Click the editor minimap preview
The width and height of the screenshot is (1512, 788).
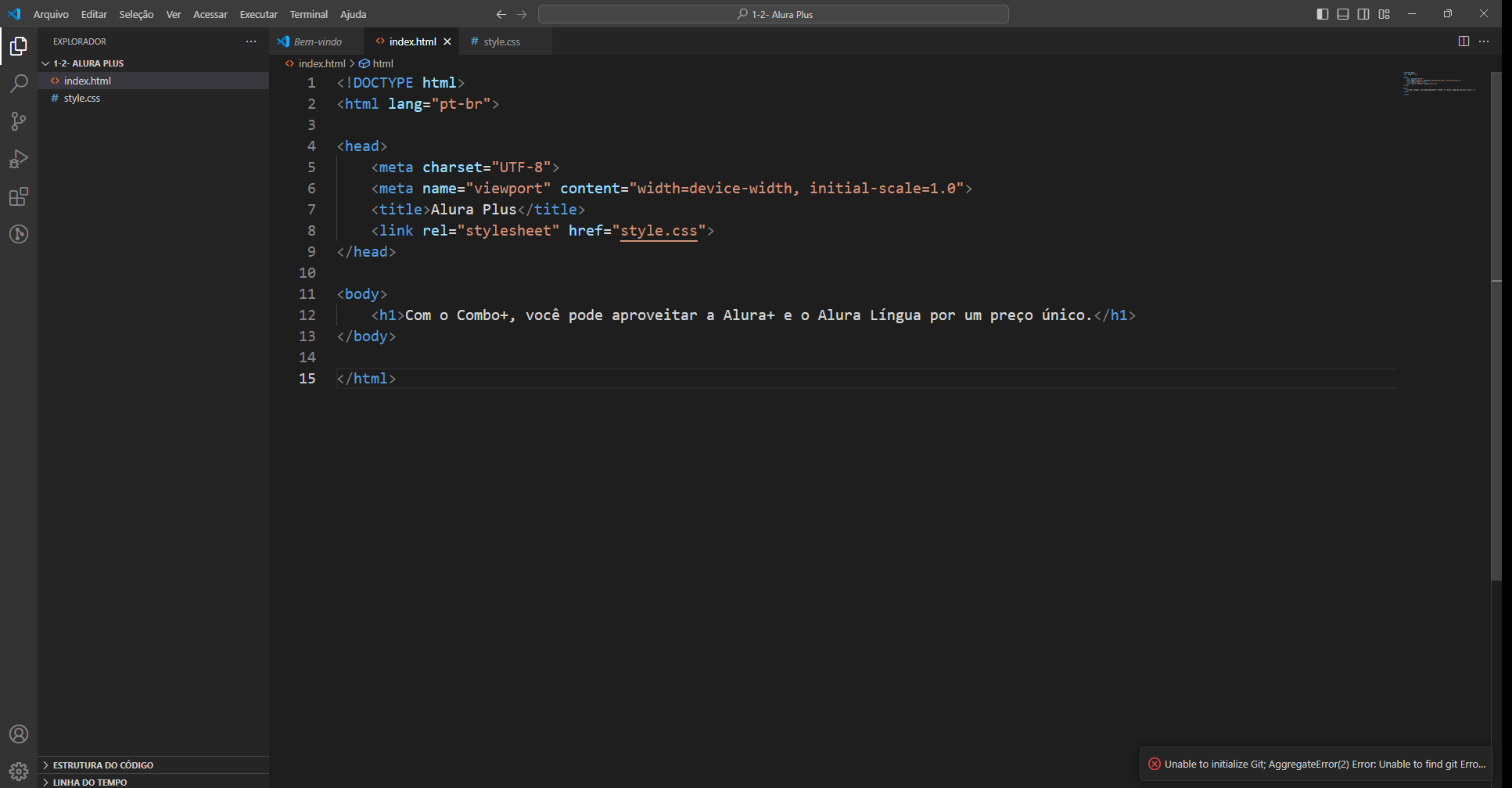tap(1439, 84)
